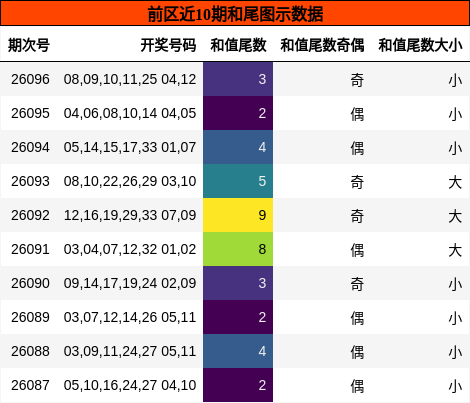Click the purple tail-value cell 3 for 26090
470x403 pixels.
point(238,283)
